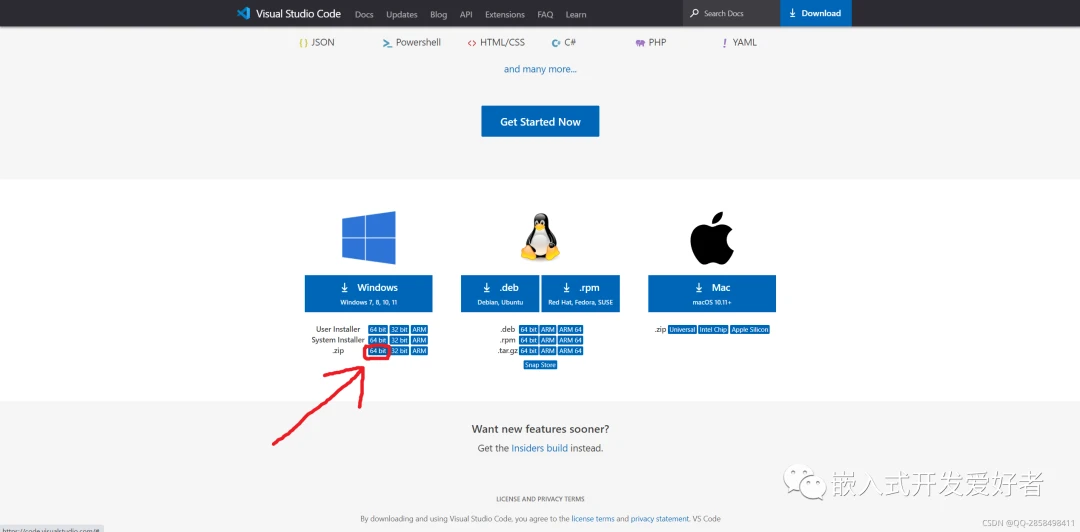Click the 'Want new features sooner?' heading

tap(540, 429)
